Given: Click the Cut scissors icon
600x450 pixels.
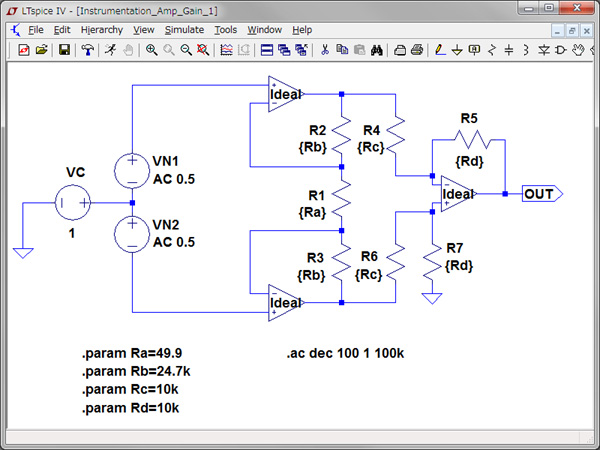Looking at the screenshot, I should [x=324, y=49].
